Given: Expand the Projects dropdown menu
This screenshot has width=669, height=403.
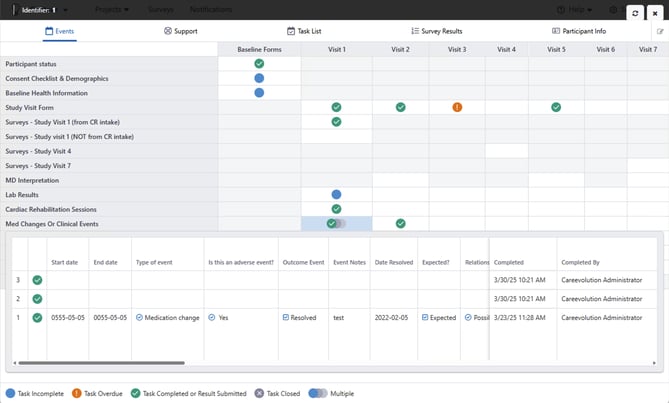Looking at the screenshot, I should tap(114, 9).
